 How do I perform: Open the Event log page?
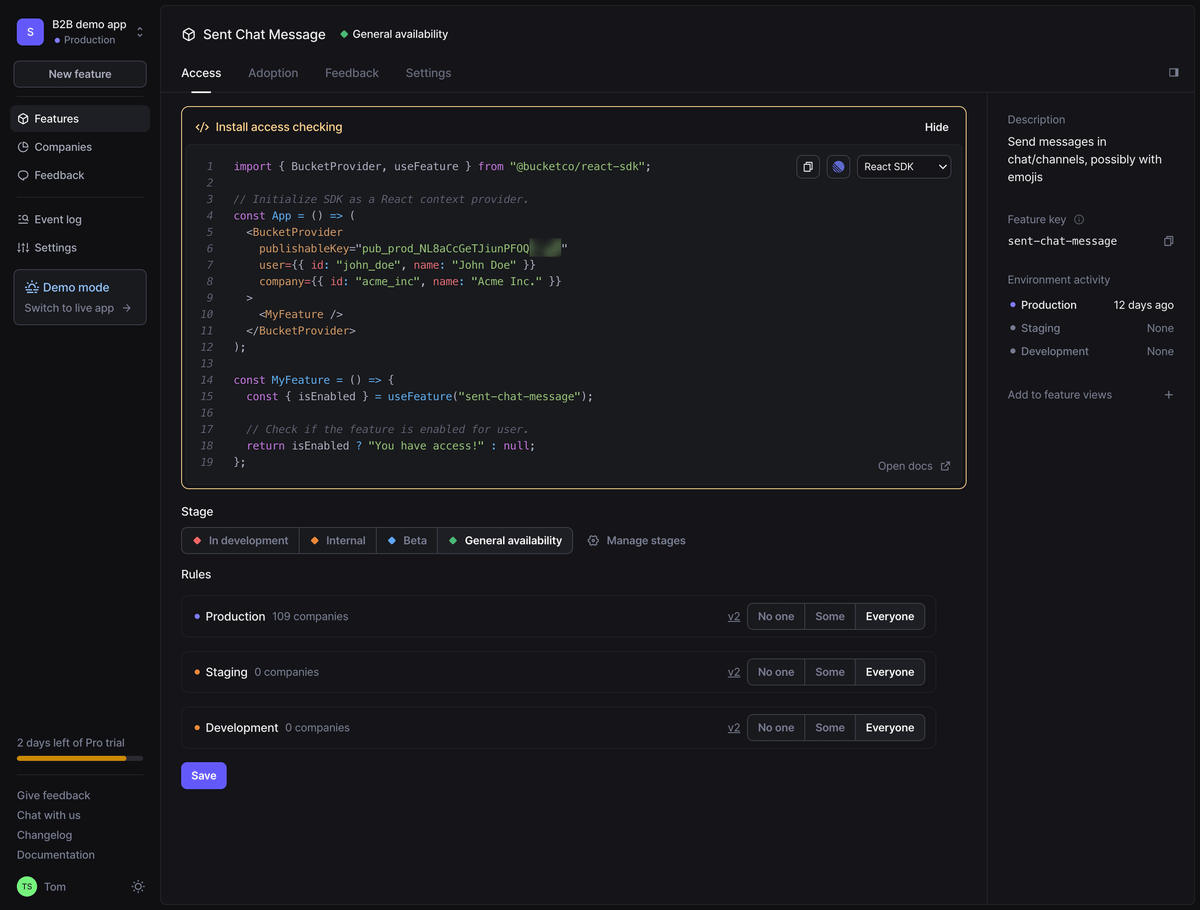(80, 219)
